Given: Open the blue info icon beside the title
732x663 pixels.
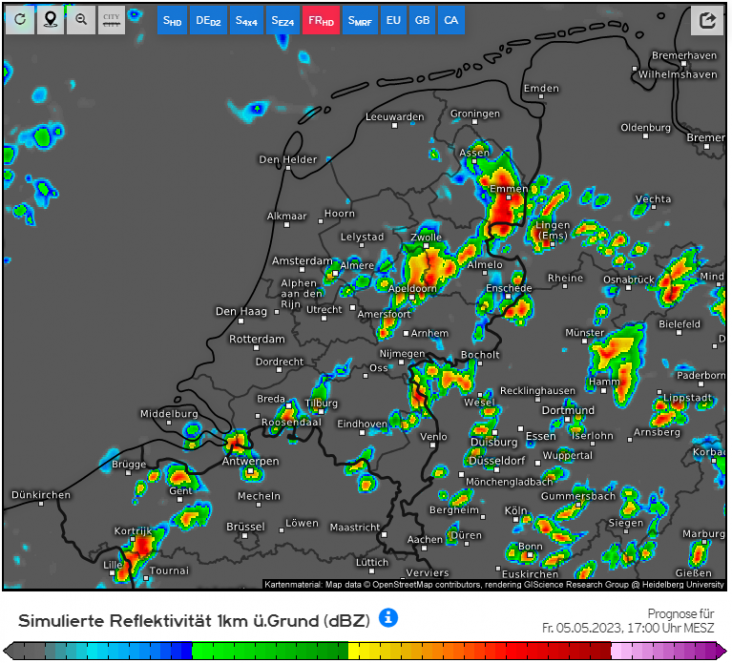Looking at the screenshot, I should click(x=388, y=618).
